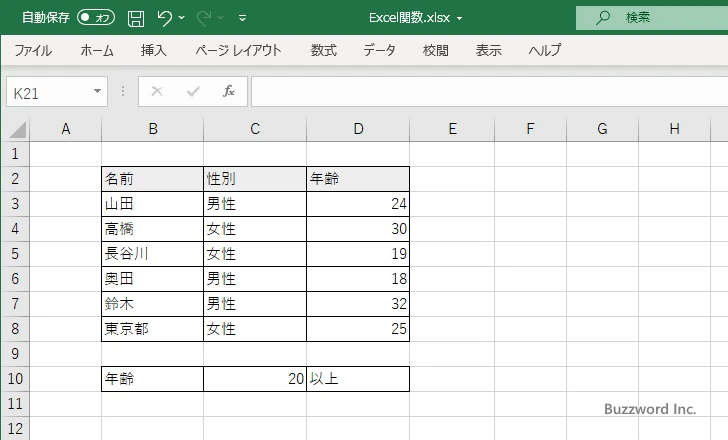
Task: Click the Undo arrow icon
Action: click(164, 18)
